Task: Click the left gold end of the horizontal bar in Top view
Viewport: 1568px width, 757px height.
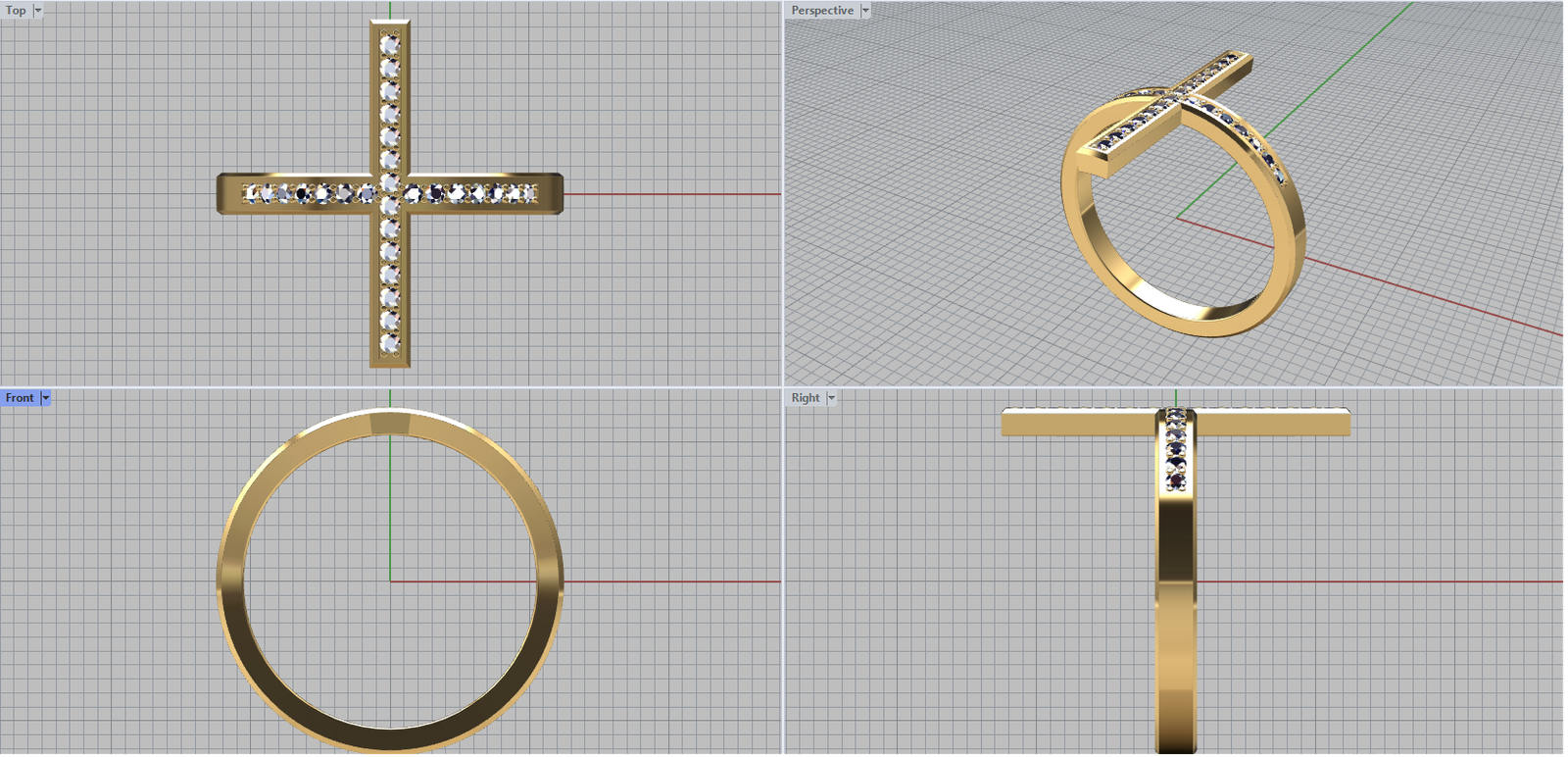Action: point(228,193)
